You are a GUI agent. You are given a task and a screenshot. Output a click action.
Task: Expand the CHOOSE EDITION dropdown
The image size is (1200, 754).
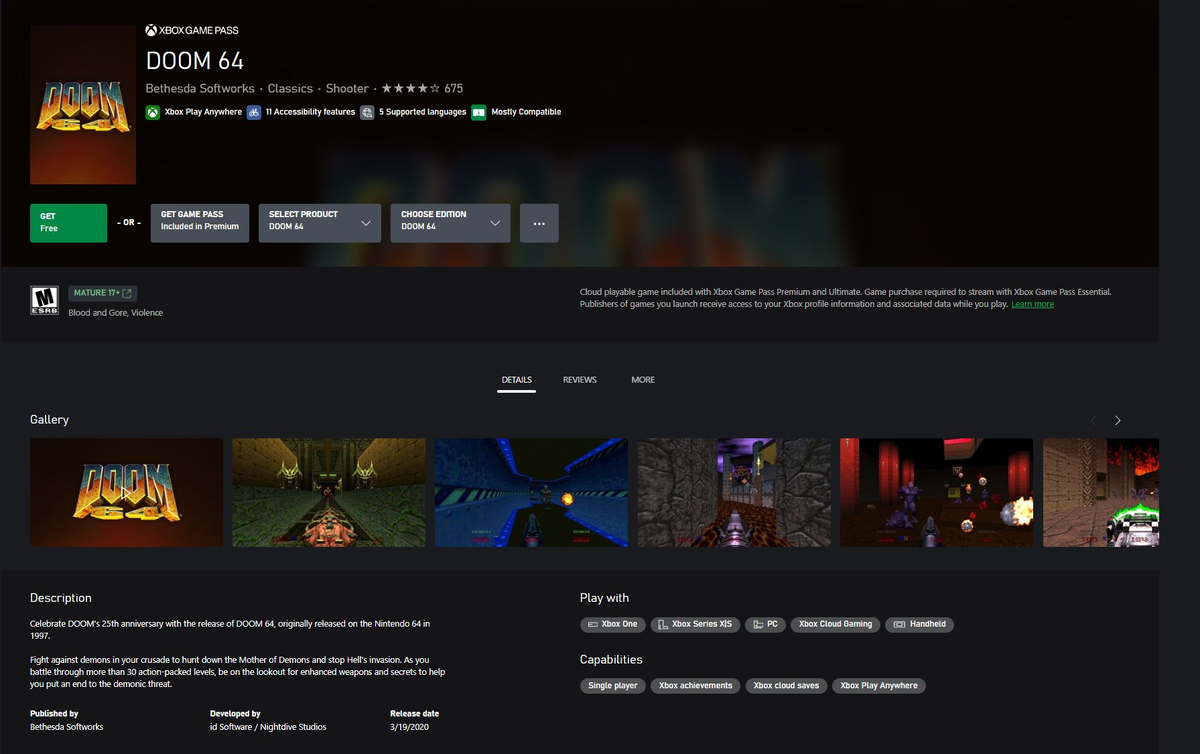pyautogui.click(x=450, y=223)
